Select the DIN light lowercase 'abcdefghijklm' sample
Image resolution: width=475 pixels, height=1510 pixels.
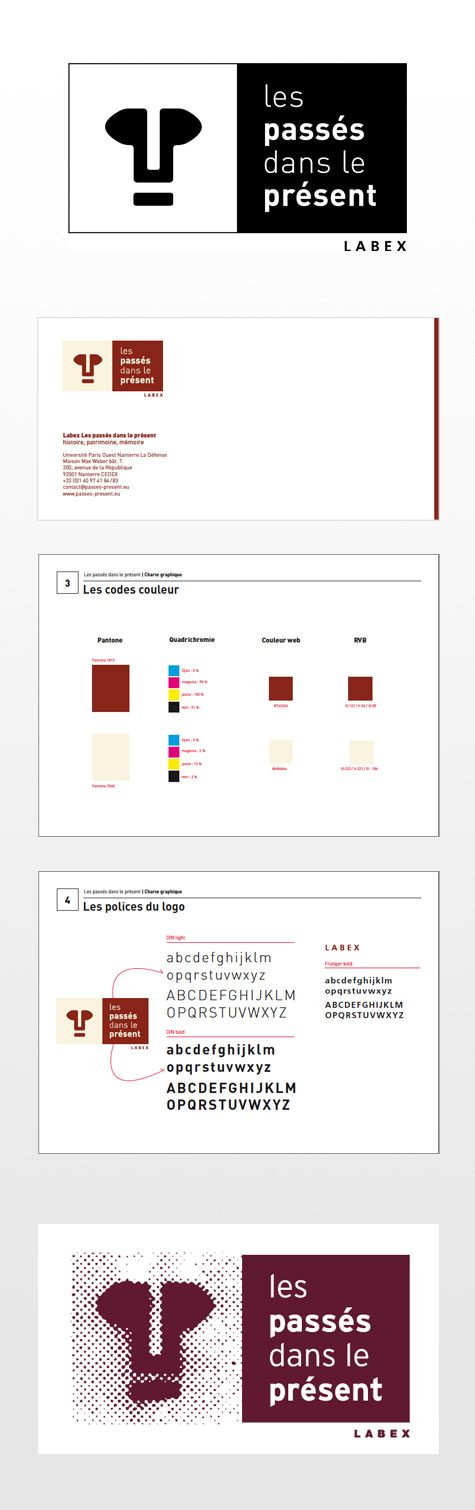(218, 958)
